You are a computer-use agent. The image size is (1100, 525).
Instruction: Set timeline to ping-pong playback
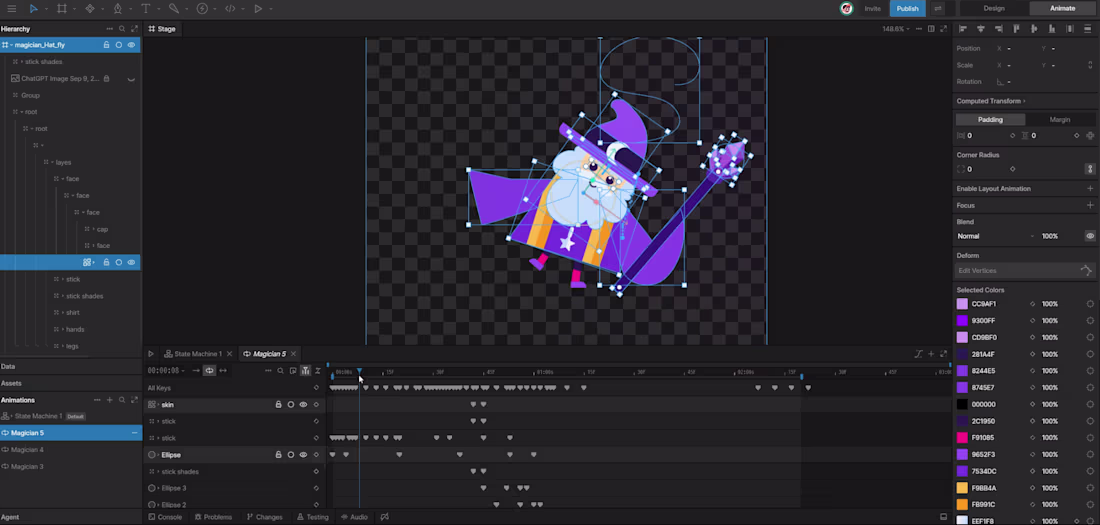(x=223, y=371)
